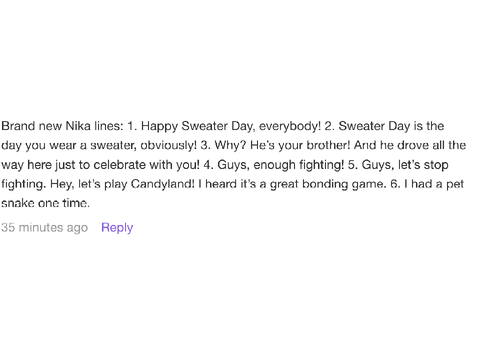Click the number '35' in the timestamp

(8, 227)
